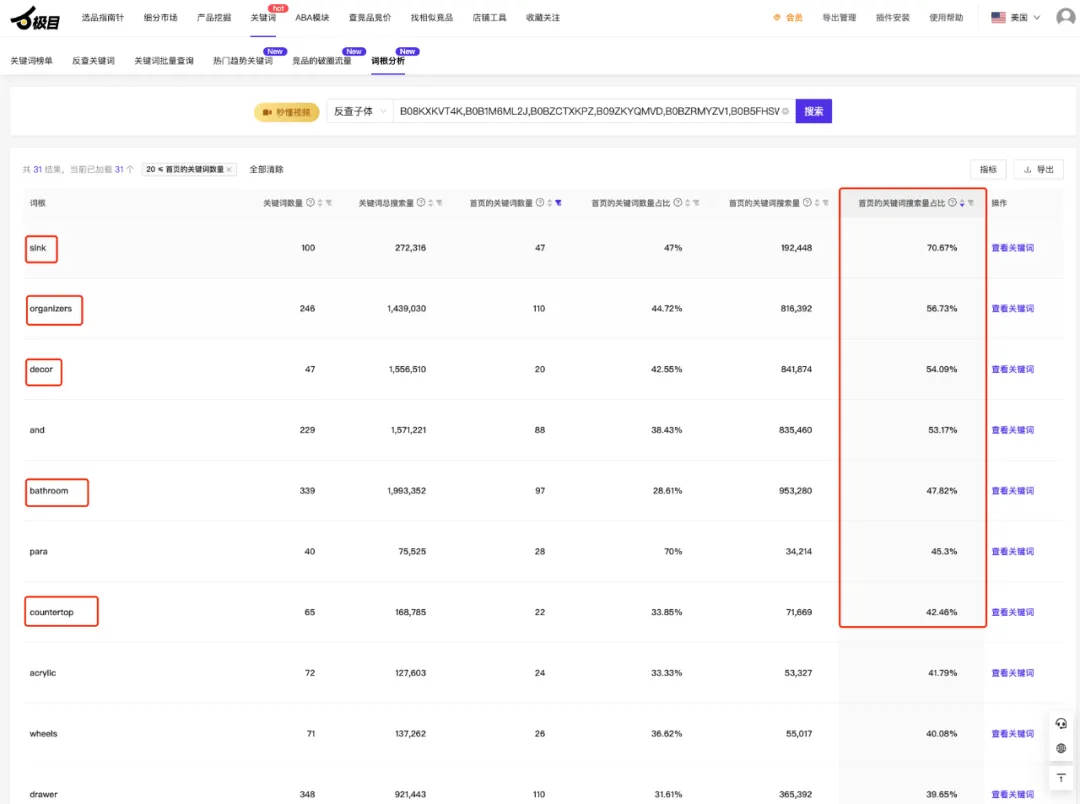Viewport: 1080px width, 804px height.
Task: Open the customer service headset floating icon
Action: pyautogui.click(x=1061, y=723)
